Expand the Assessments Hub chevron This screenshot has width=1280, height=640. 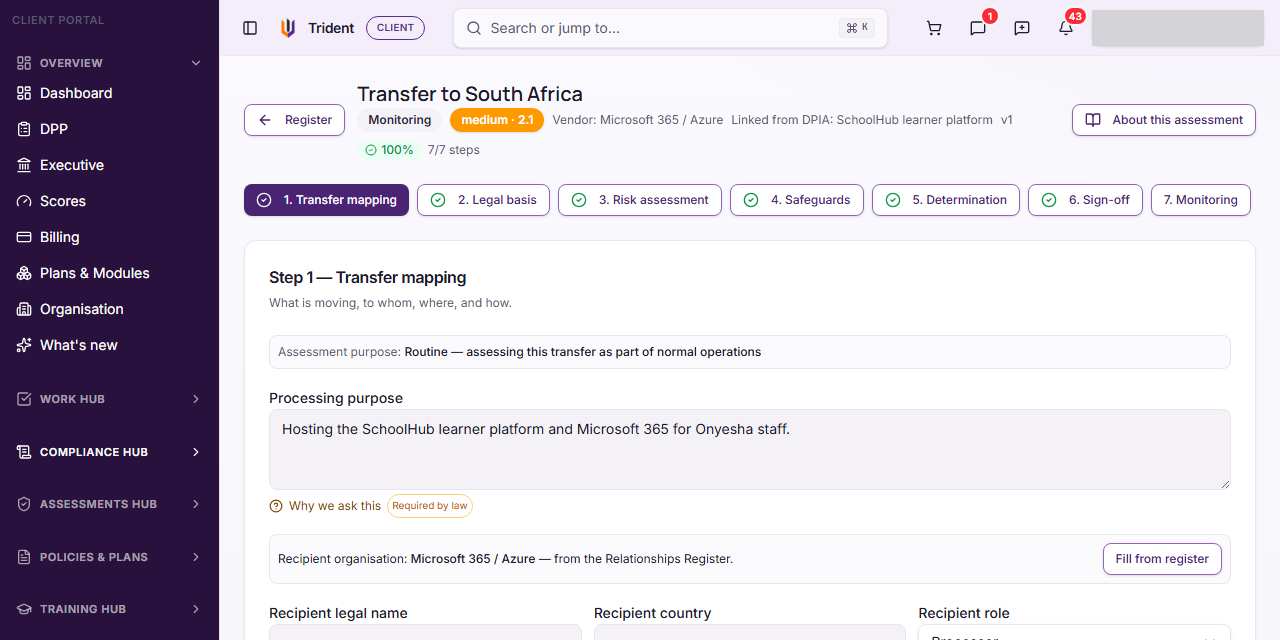pos(196,504)
